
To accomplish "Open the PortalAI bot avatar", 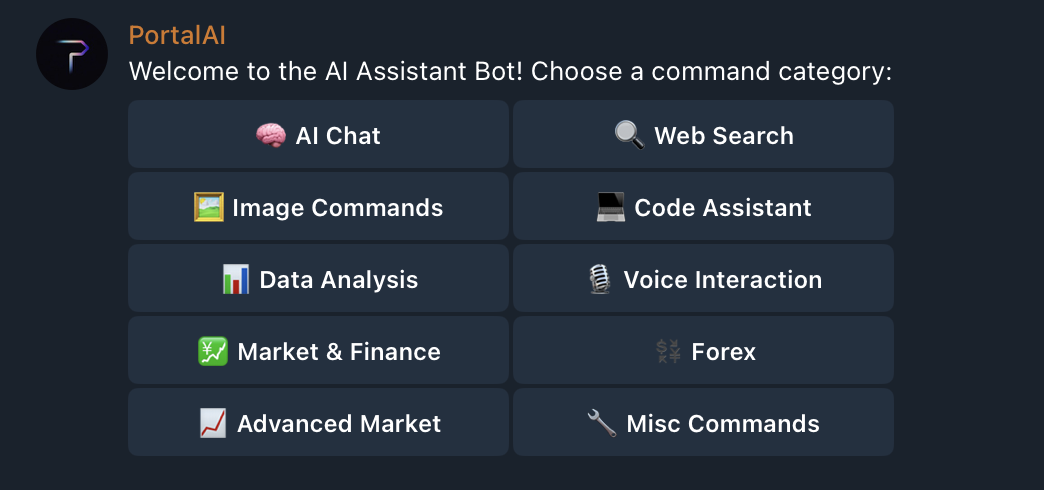I will click(72, 54).
